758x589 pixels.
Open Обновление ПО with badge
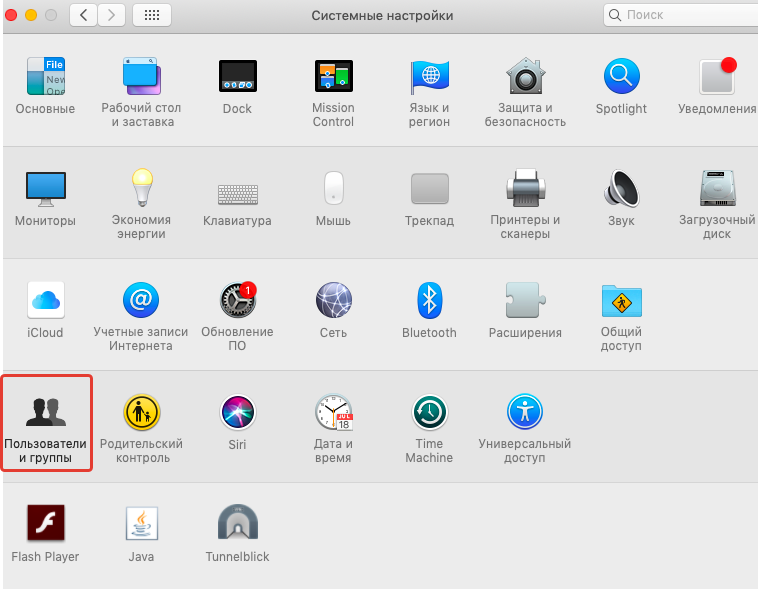click(x=238, y=300)
